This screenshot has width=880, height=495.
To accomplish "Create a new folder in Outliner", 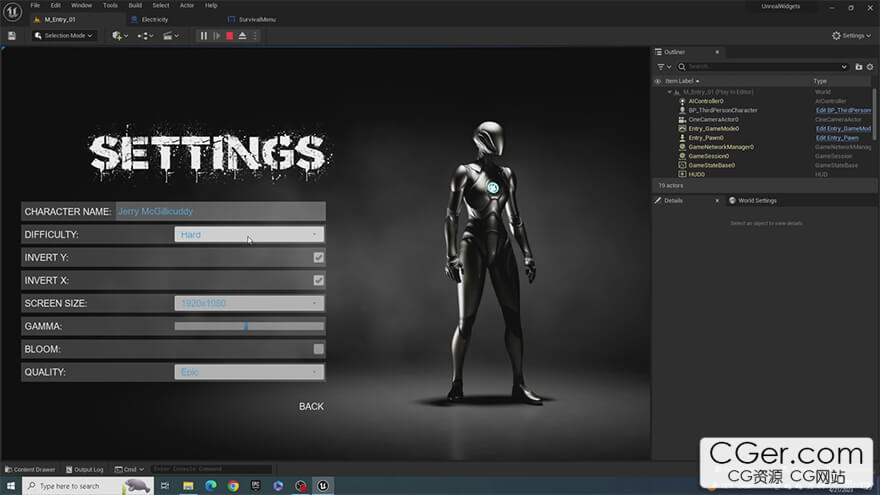I will [x=858, y=67].
